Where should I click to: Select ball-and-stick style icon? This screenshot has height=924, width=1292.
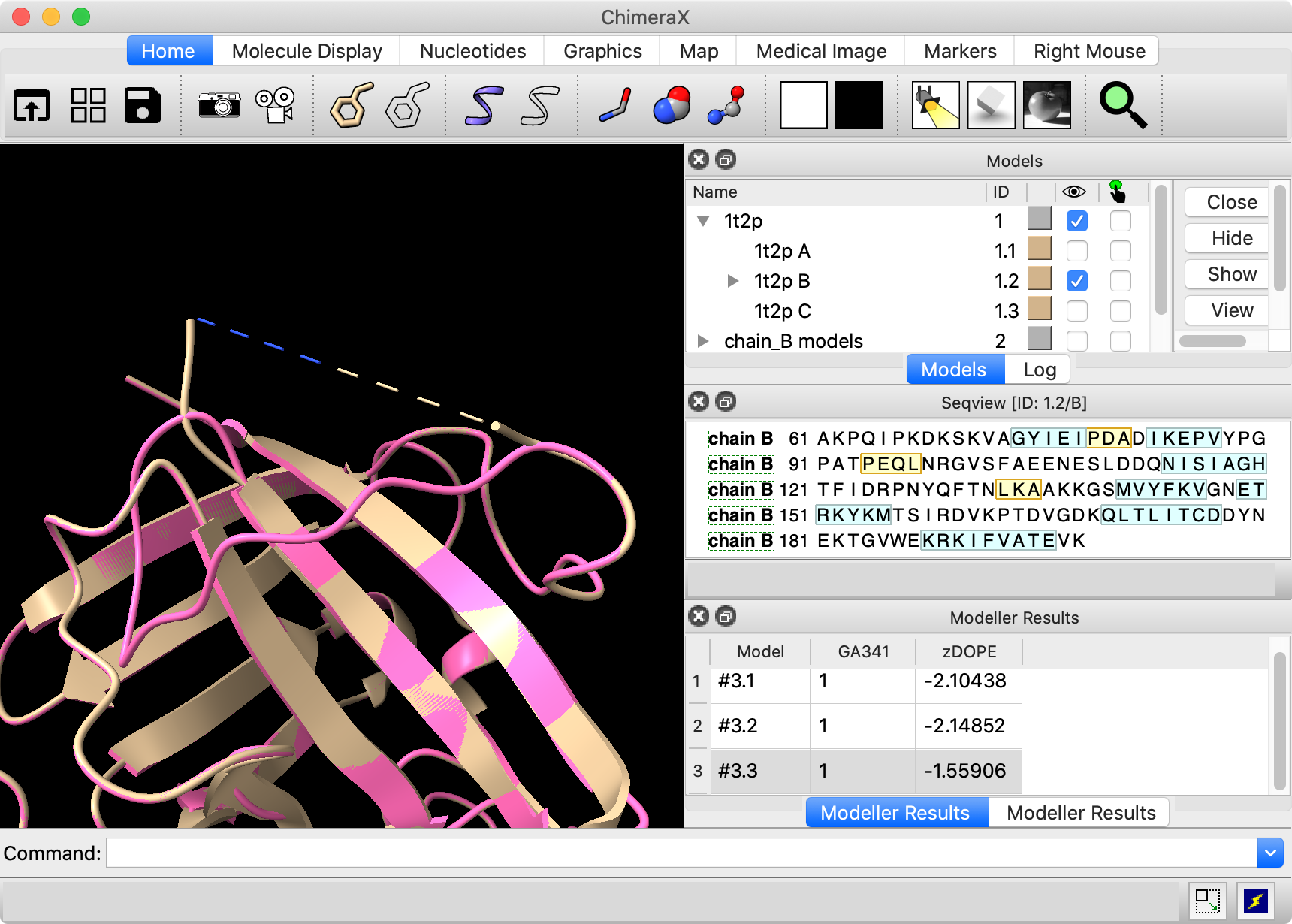[x=726, y=105]
